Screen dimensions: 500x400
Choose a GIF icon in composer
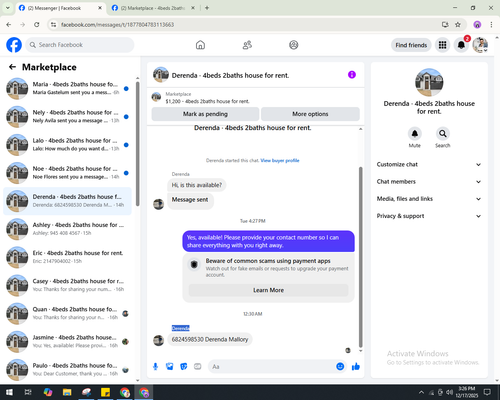[x=198, y=367]
